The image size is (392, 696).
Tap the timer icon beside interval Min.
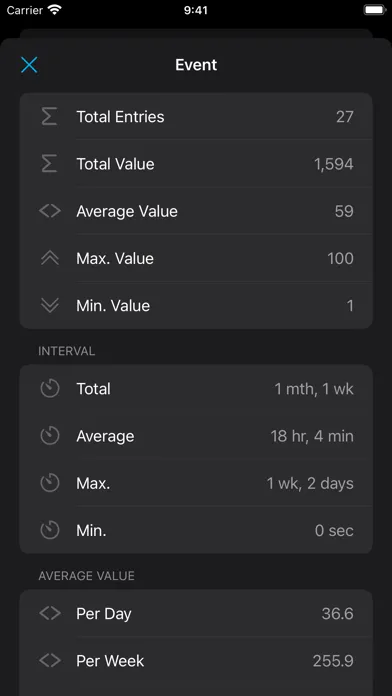click(50, 530)
